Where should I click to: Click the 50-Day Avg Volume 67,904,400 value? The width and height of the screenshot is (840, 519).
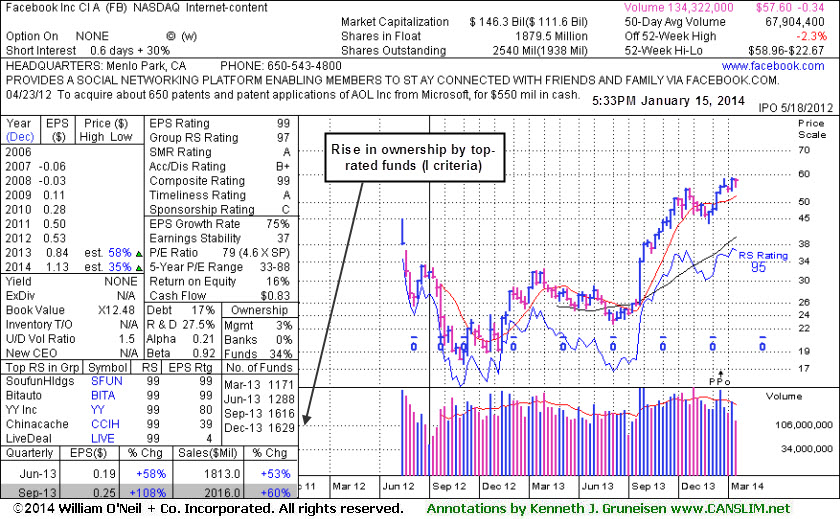click(794, 22)
